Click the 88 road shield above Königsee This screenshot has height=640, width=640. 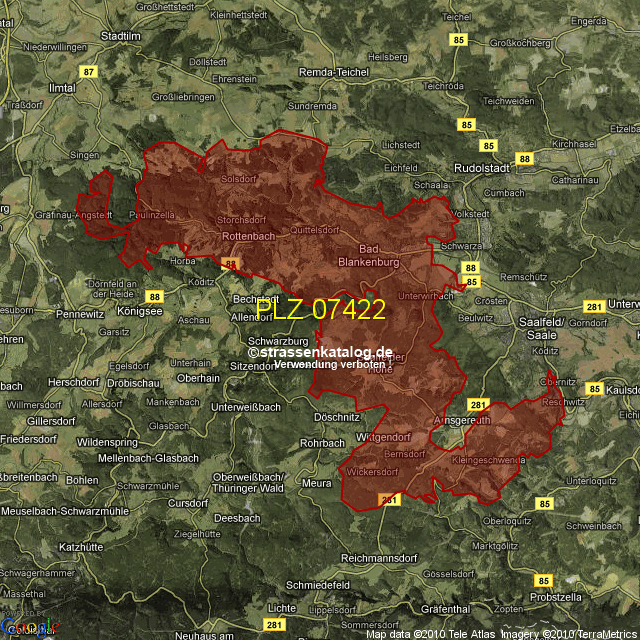154,297
